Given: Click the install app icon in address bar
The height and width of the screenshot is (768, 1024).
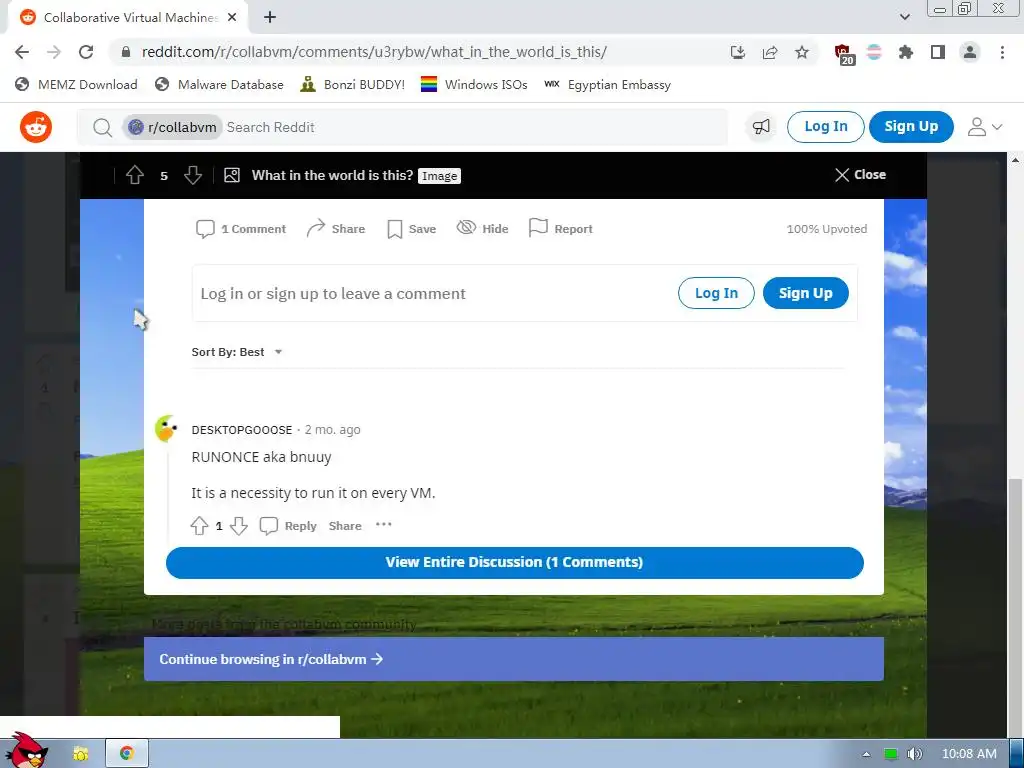Looking at the screenshot, I should 738,52.
